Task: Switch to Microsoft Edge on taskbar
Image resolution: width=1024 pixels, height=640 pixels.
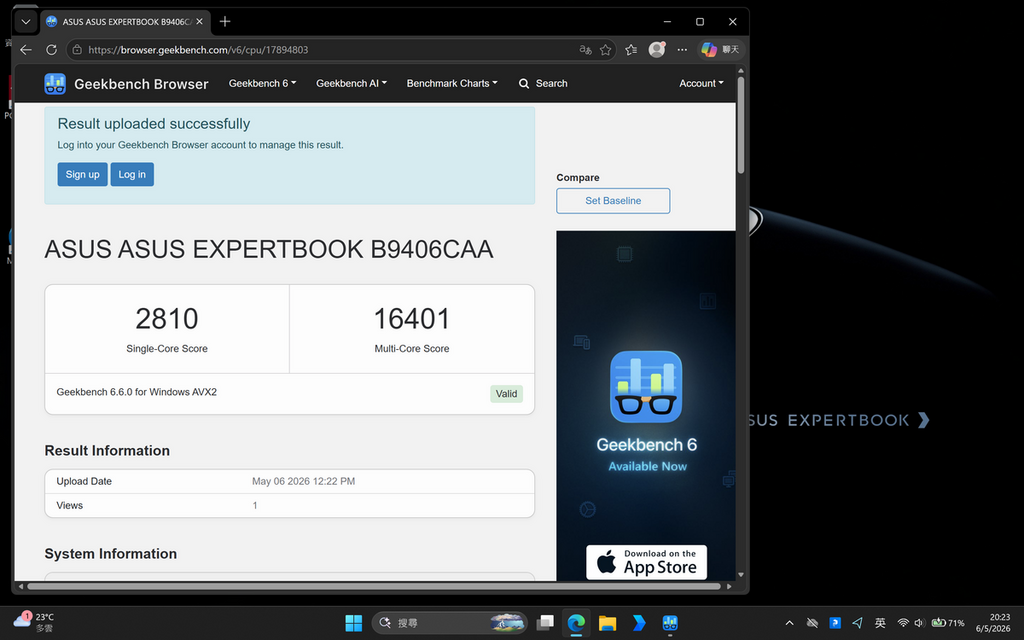Action: point(576,623)
